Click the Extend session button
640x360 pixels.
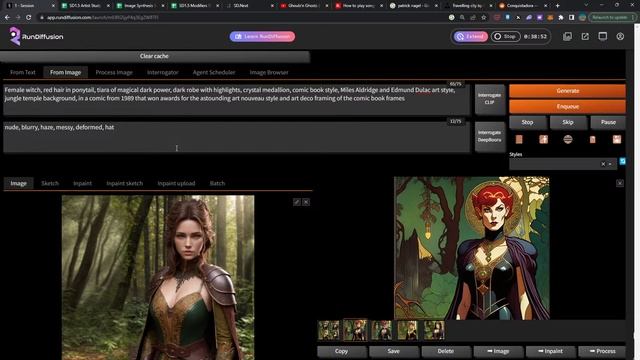(x=471, y=36)
